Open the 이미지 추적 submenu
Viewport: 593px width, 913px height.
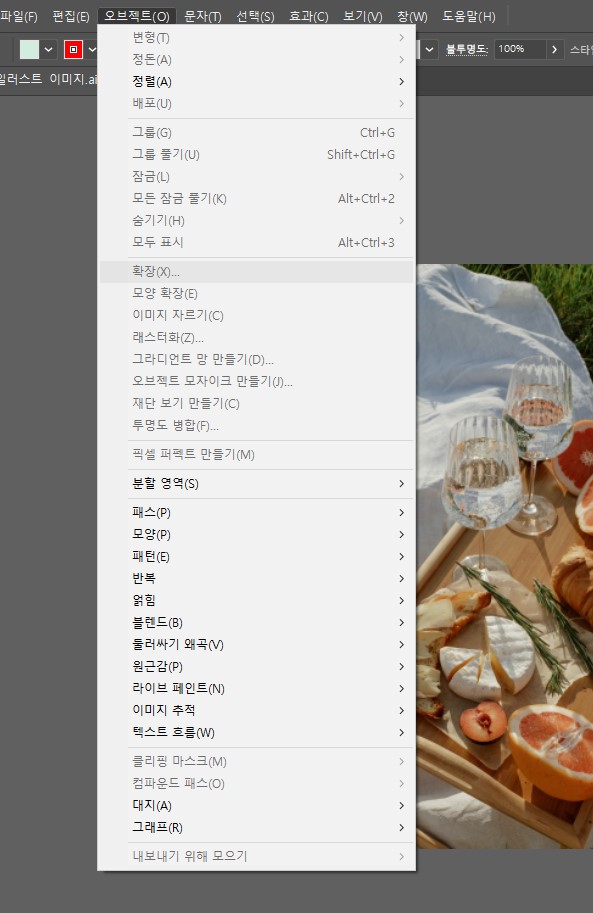(256, 711)
